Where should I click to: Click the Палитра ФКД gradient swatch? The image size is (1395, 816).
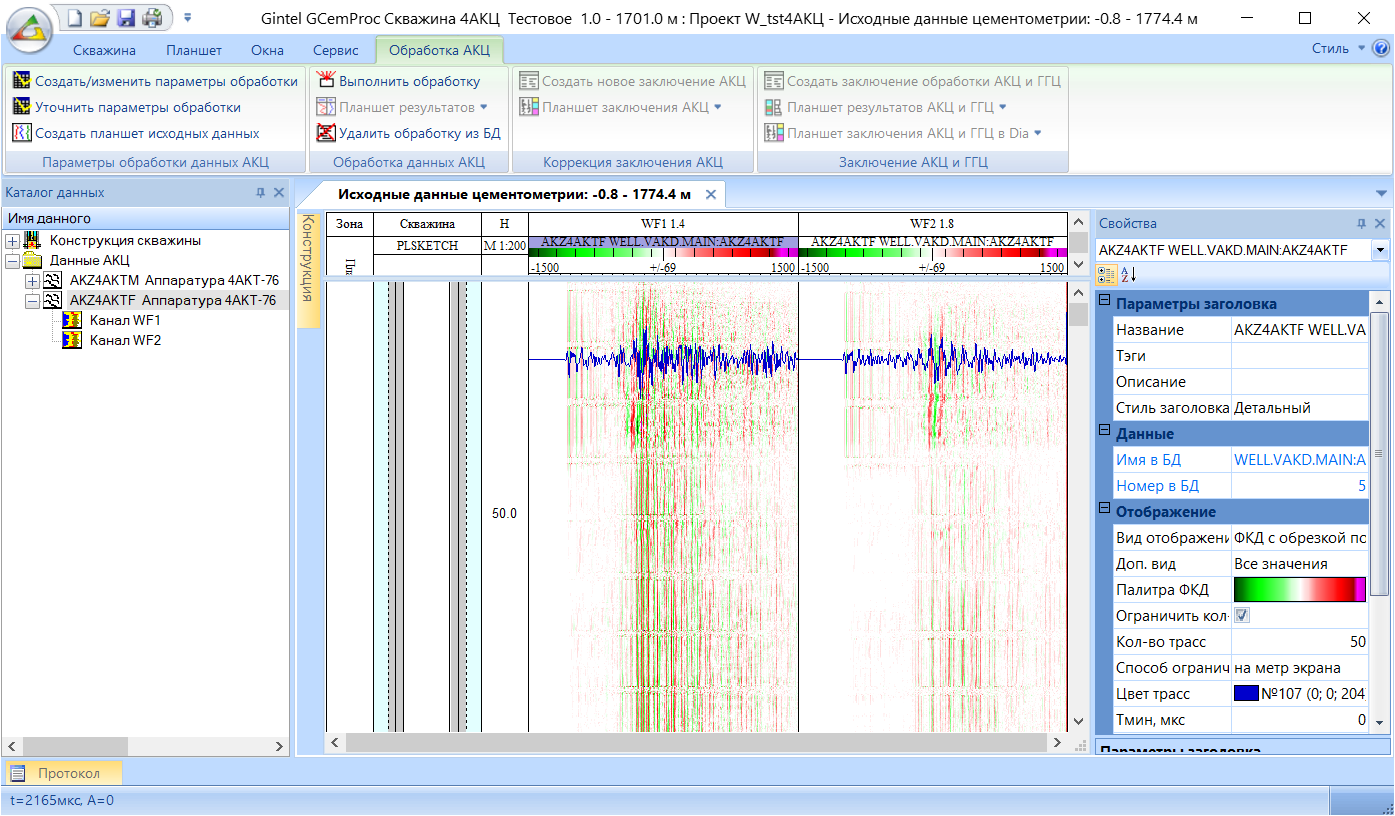1299,590
